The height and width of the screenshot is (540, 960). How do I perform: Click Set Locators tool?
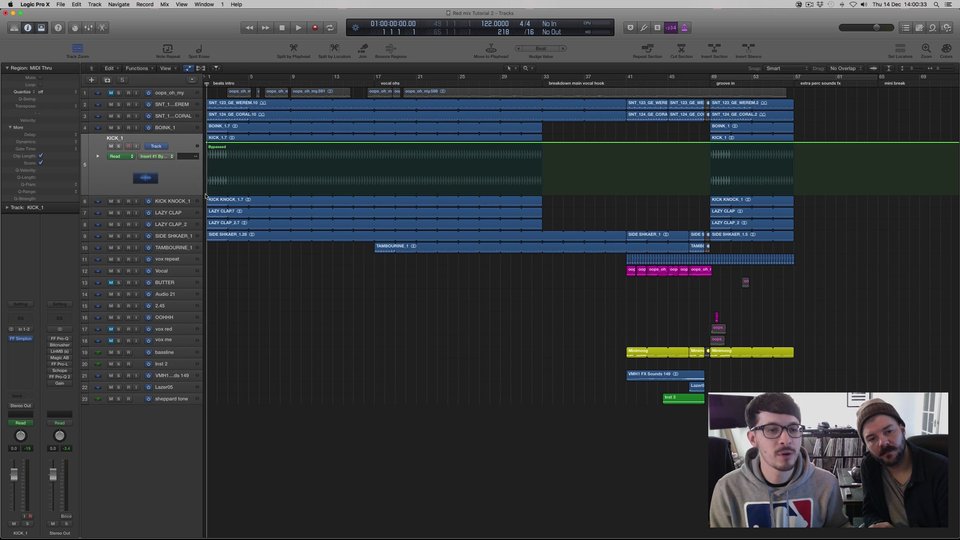[900, 51]
